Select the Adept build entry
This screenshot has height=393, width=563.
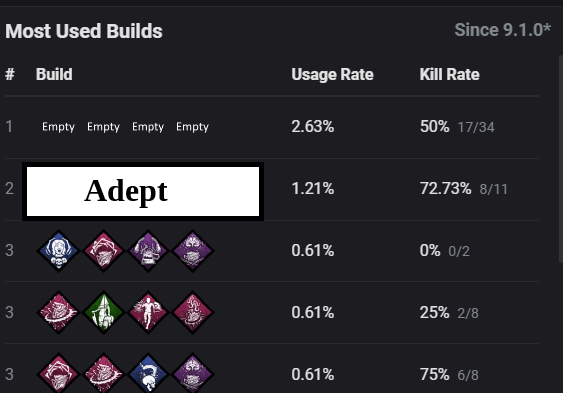[143, 191]
